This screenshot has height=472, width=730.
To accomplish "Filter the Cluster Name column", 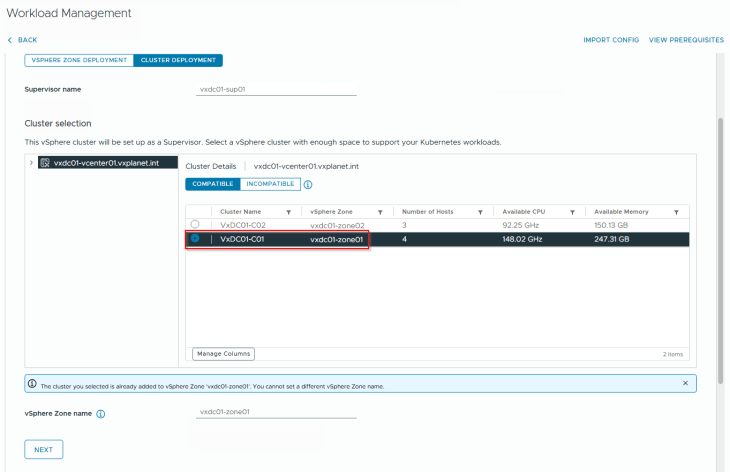I will 288,212.
